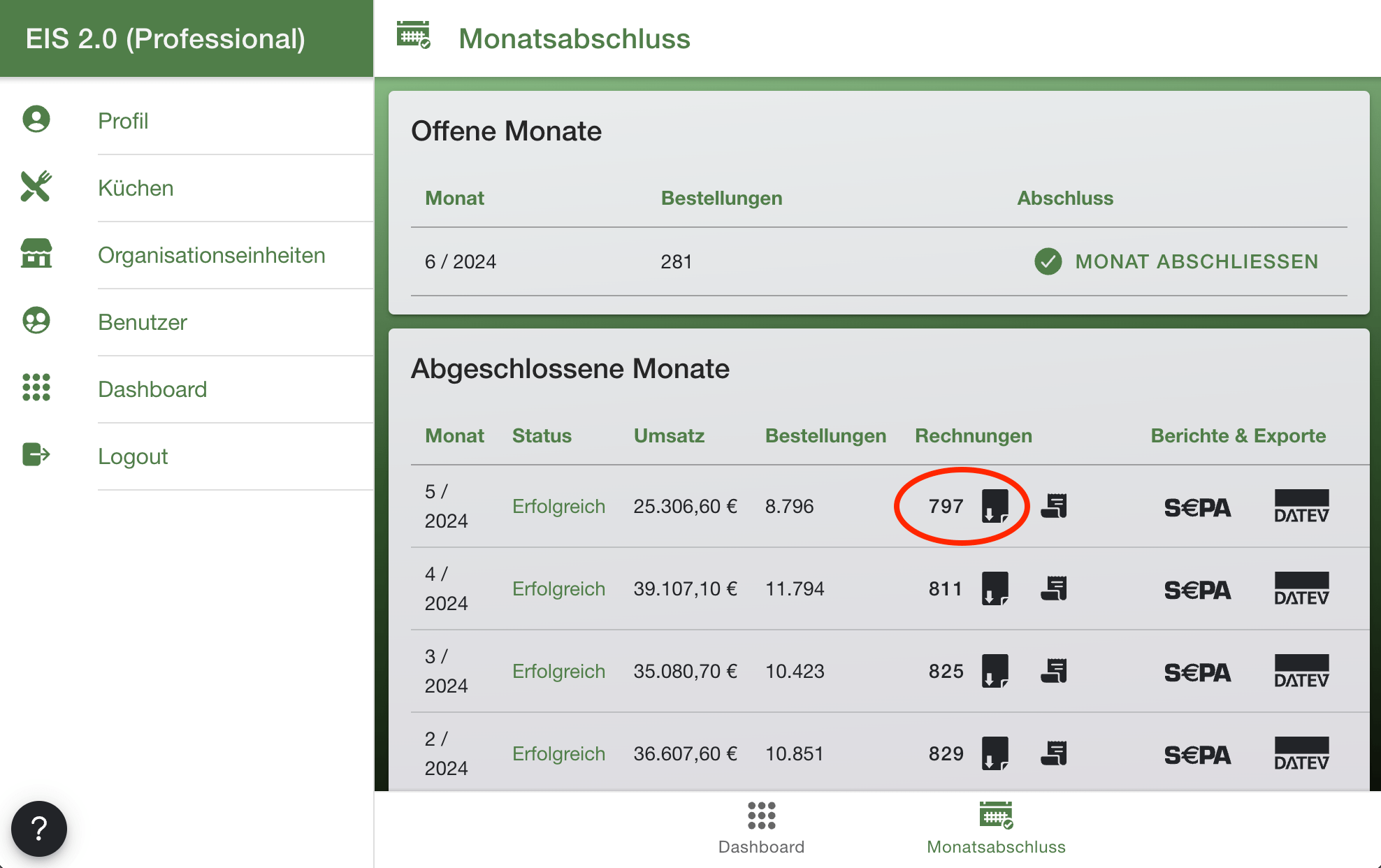Click the invoice count 811

[x=946, y=588]
